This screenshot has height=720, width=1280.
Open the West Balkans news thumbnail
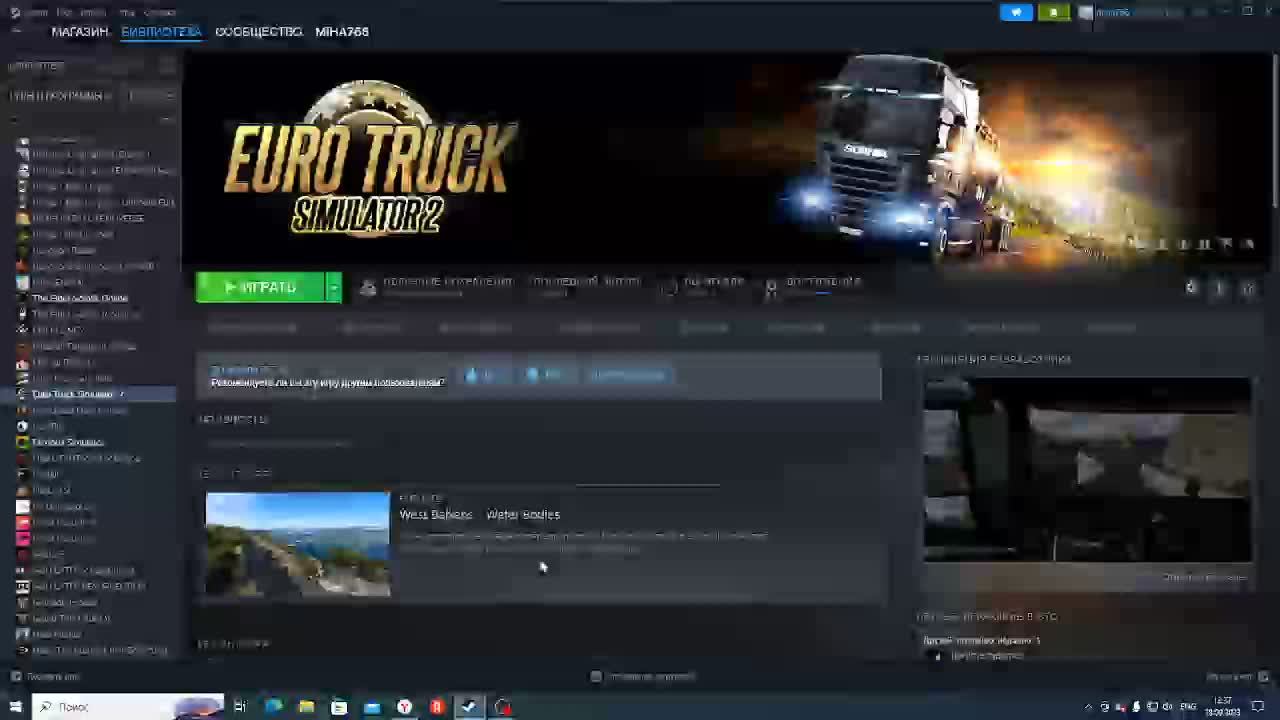pyautogui.click(x=298, y=544)
